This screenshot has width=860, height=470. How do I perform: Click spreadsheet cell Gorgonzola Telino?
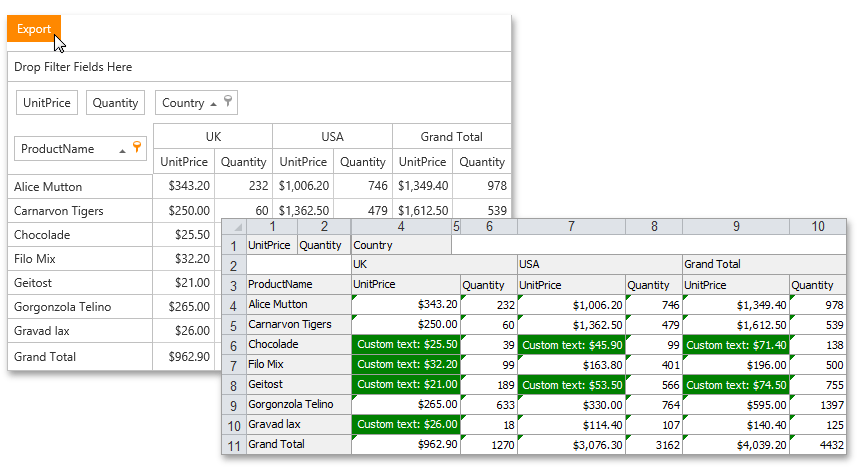[x=299, y=405]
